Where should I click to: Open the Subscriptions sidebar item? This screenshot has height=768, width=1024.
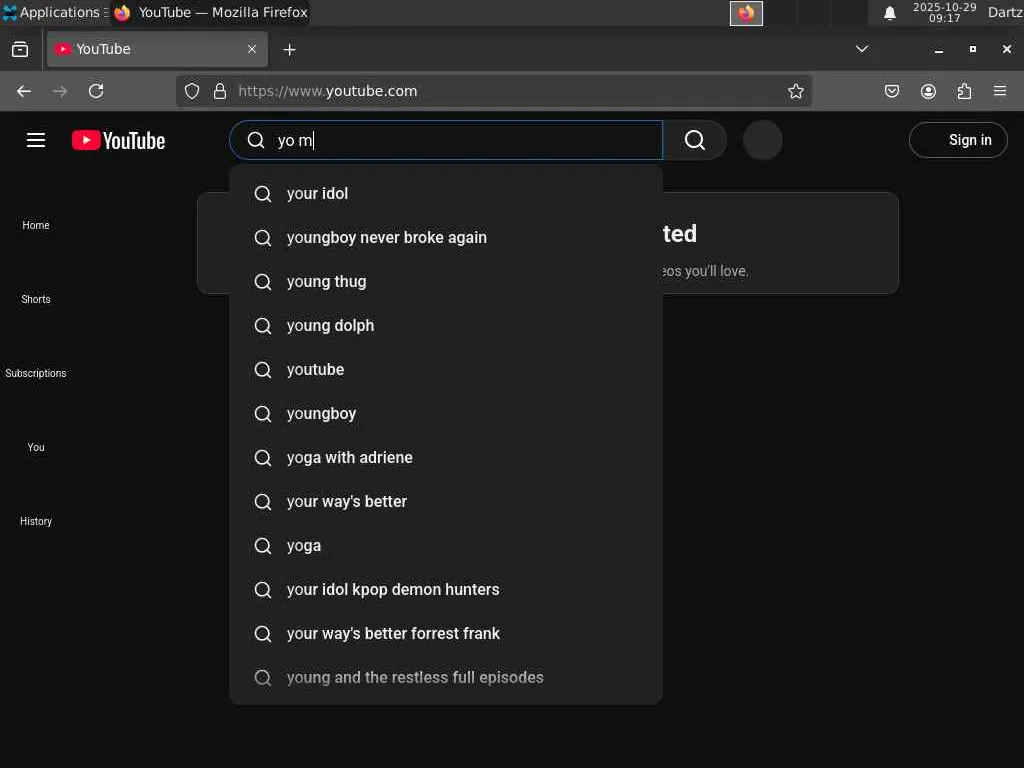pyautogui.click(x=36, y=373)
